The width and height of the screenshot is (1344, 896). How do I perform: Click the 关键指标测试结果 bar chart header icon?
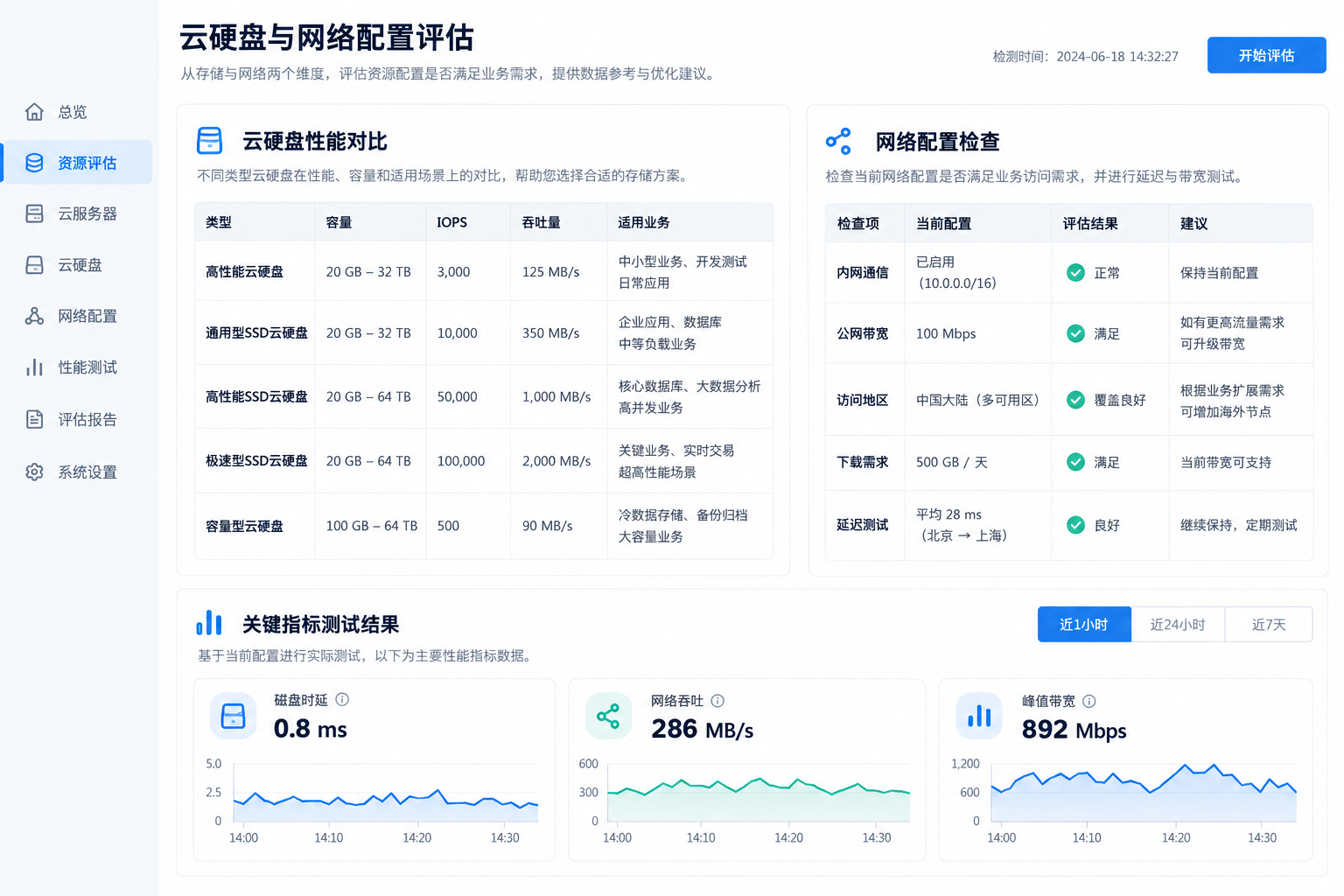pos(209,623)
